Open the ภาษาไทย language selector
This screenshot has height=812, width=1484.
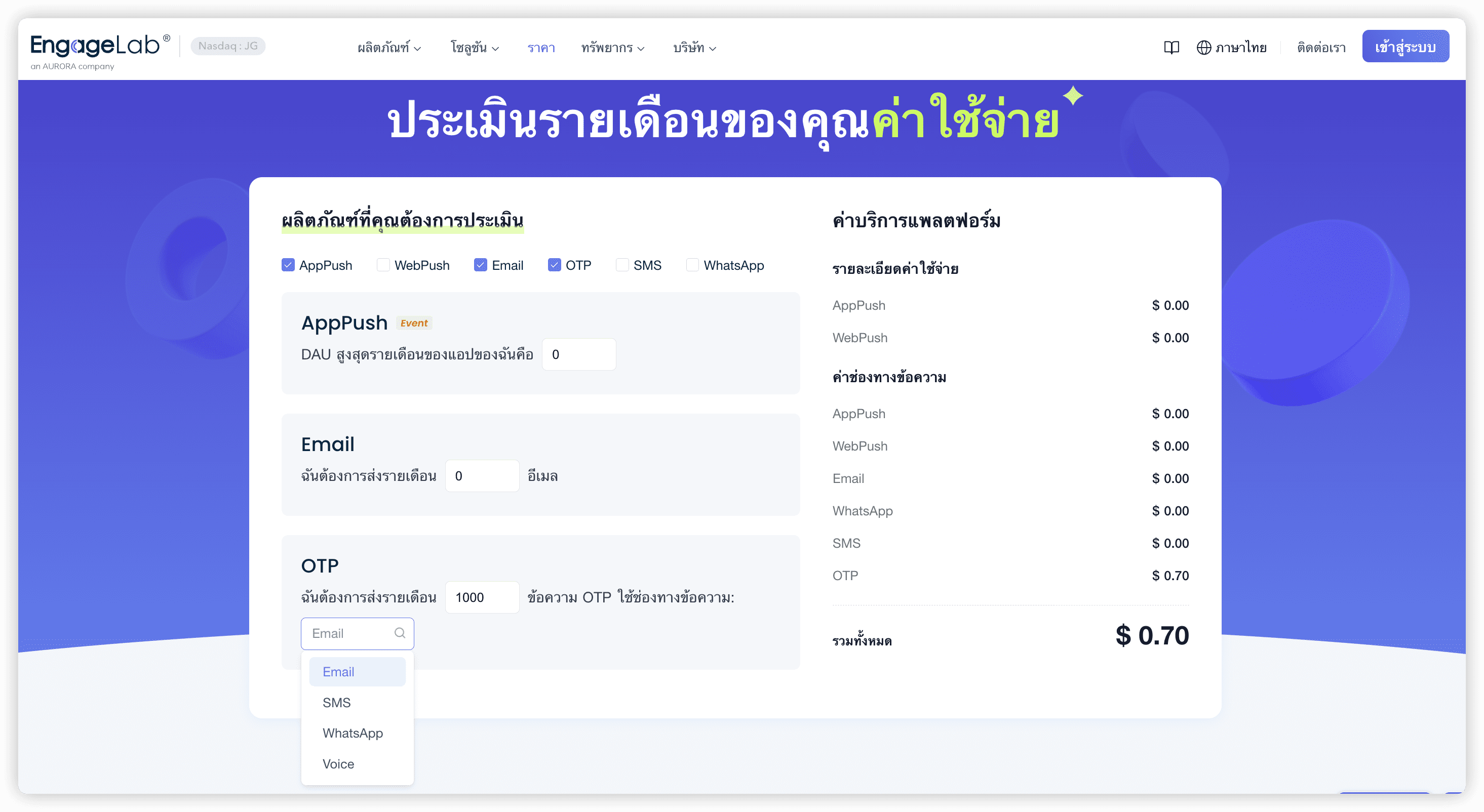pyautogui.click(x=1232, y=47)
